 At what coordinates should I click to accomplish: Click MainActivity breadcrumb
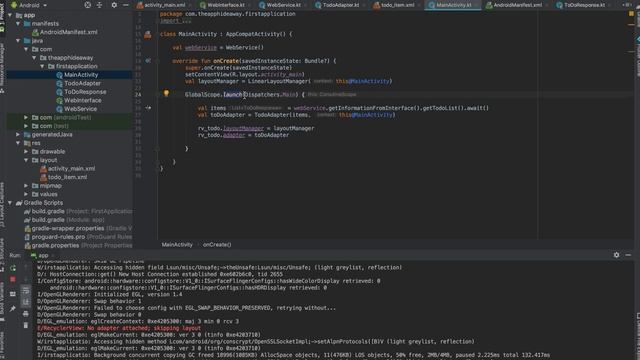(x=177, y=245)
